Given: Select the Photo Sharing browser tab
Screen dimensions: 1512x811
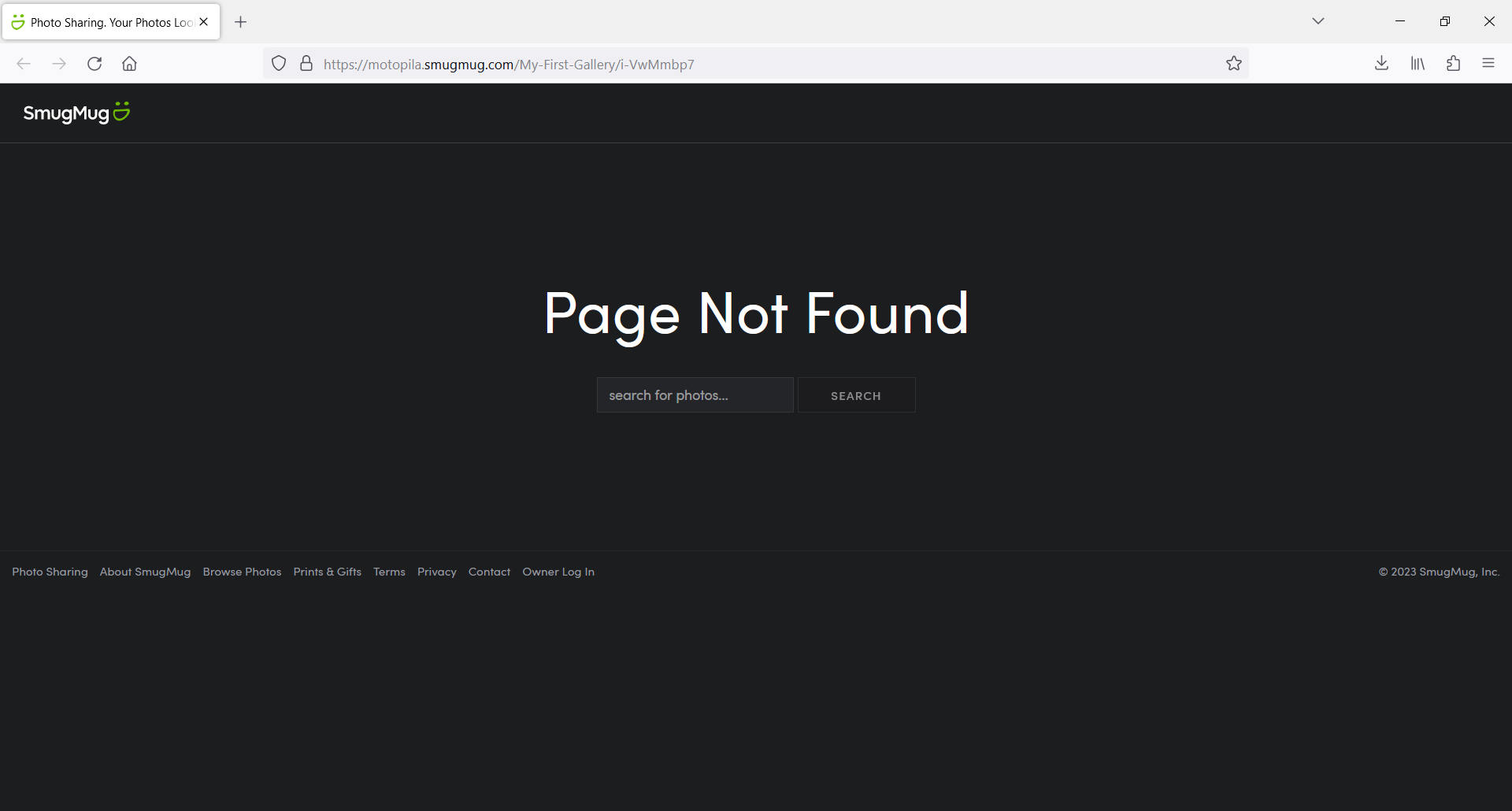Looking at the screenshot, I should (111, 22).
